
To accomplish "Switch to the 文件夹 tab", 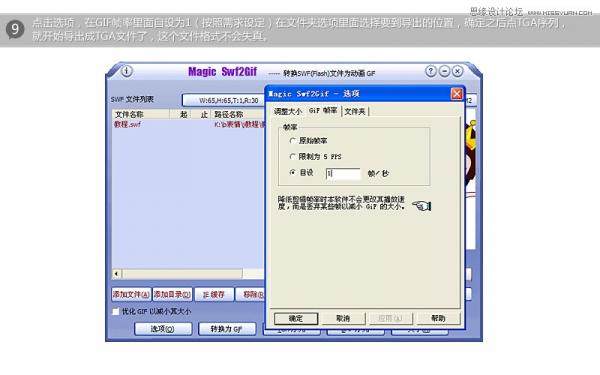I will coord(355,111).
